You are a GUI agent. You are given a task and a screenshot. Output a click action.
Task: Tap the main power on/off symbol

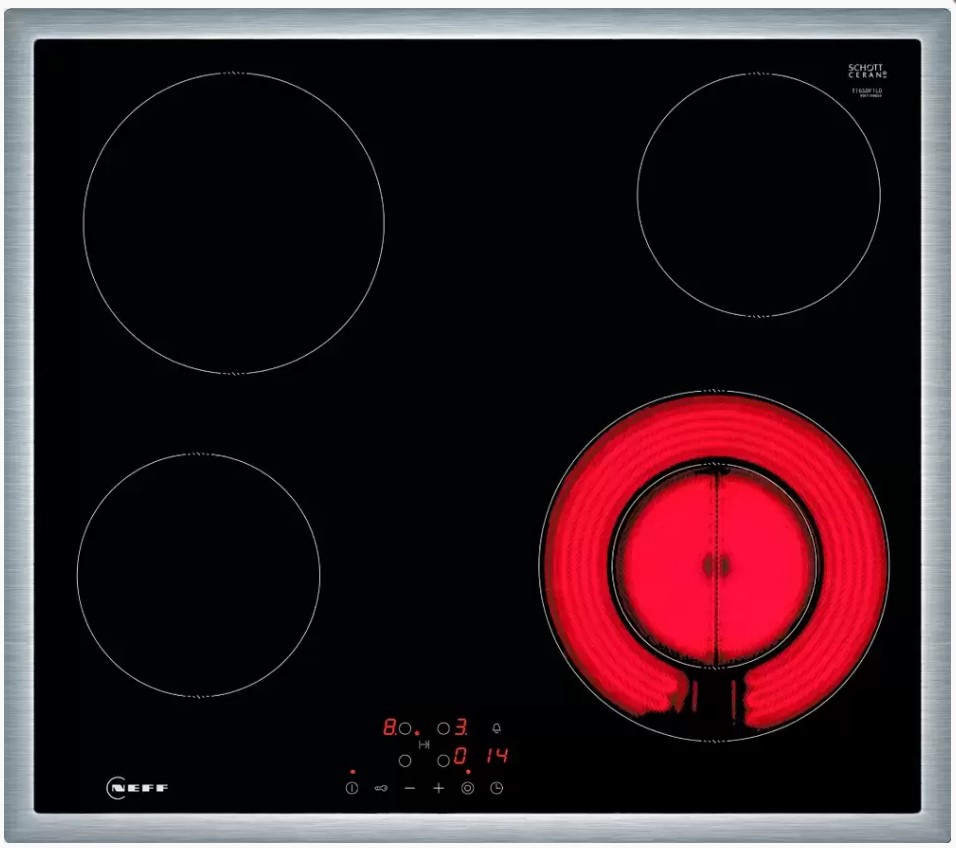352,788
